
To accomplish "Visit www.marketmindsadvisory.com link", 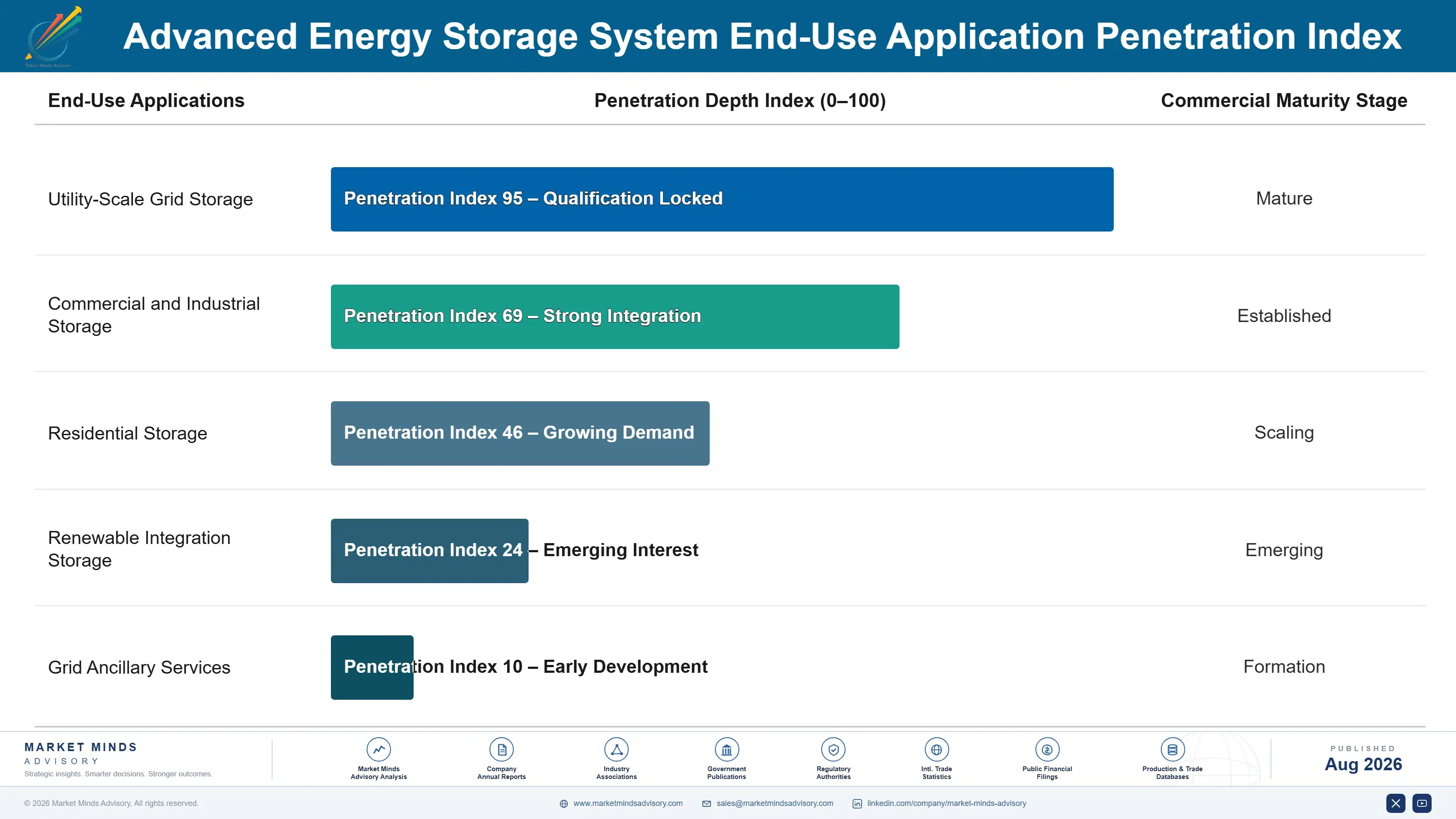I will [x=628, y=803].
